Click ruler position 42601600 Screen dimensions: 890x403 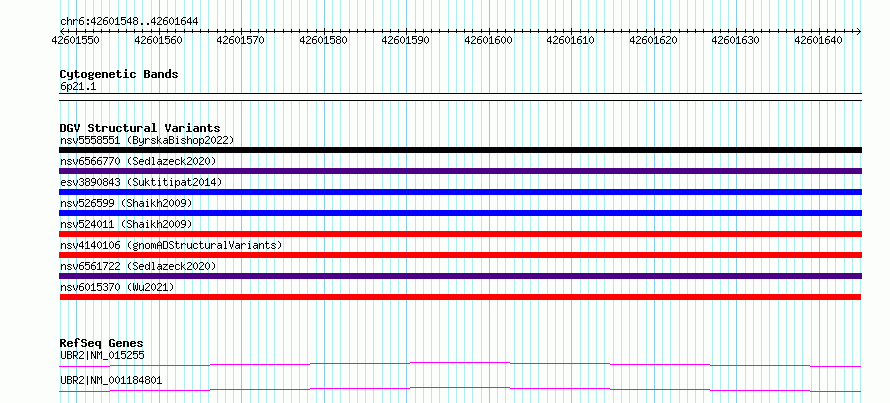[x=489, y=40]
